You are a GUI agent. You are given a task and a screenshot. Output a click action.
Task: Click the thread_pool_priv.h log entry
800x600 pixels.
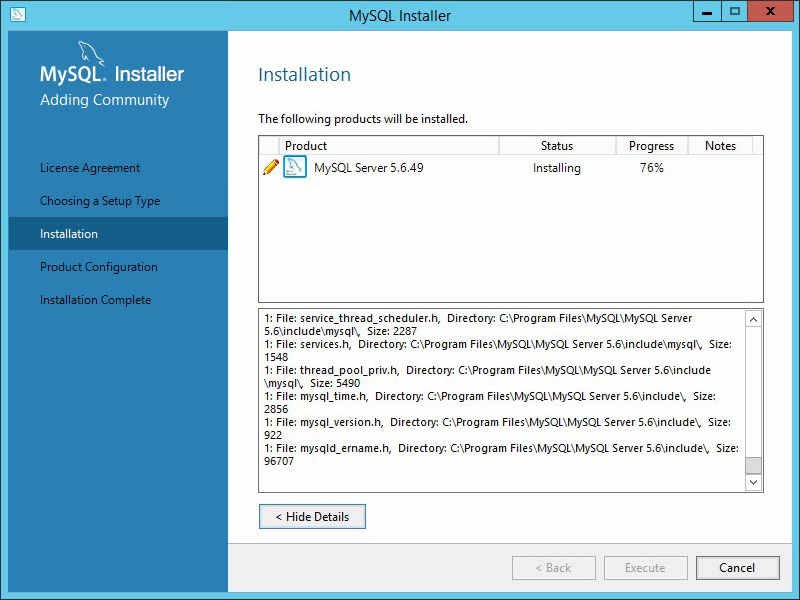click(x=487, y=377)
